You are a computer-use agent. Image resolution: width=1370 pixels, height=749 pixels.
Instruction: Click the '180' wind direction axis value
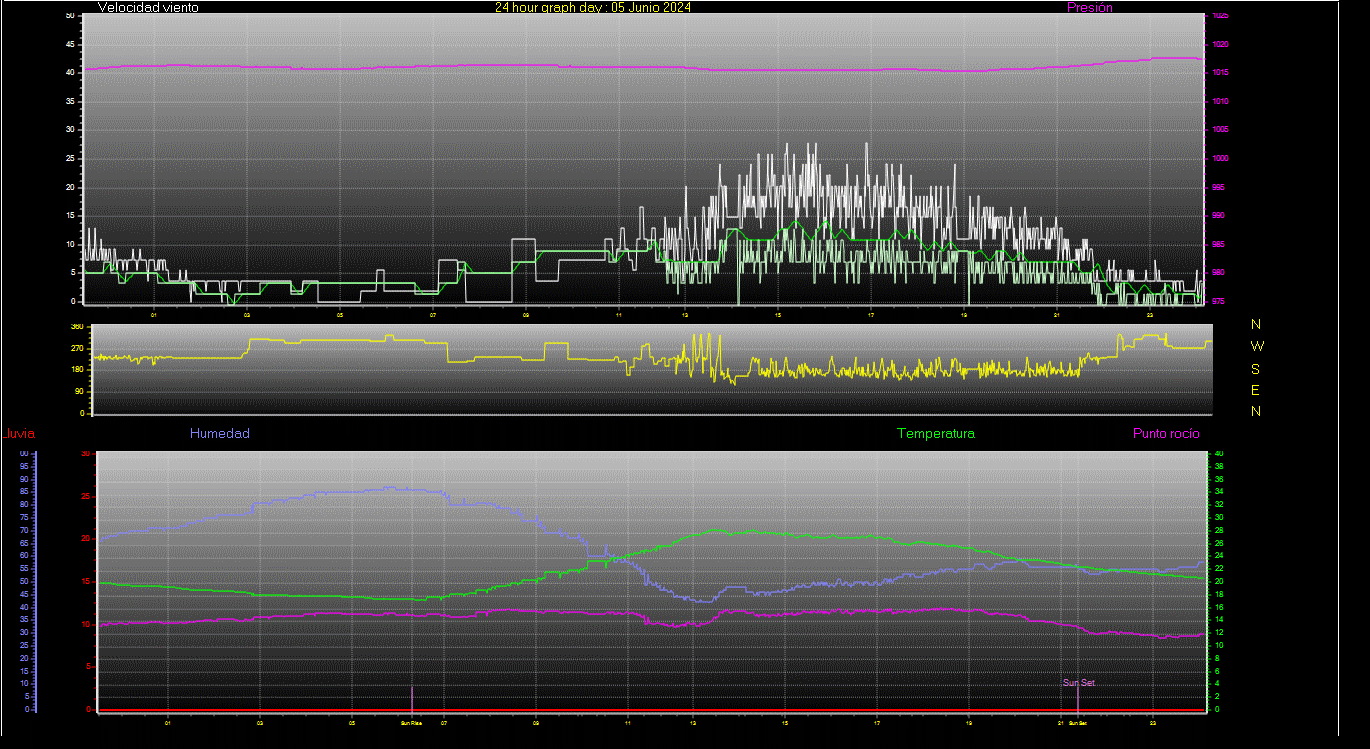tap(77, 369)
